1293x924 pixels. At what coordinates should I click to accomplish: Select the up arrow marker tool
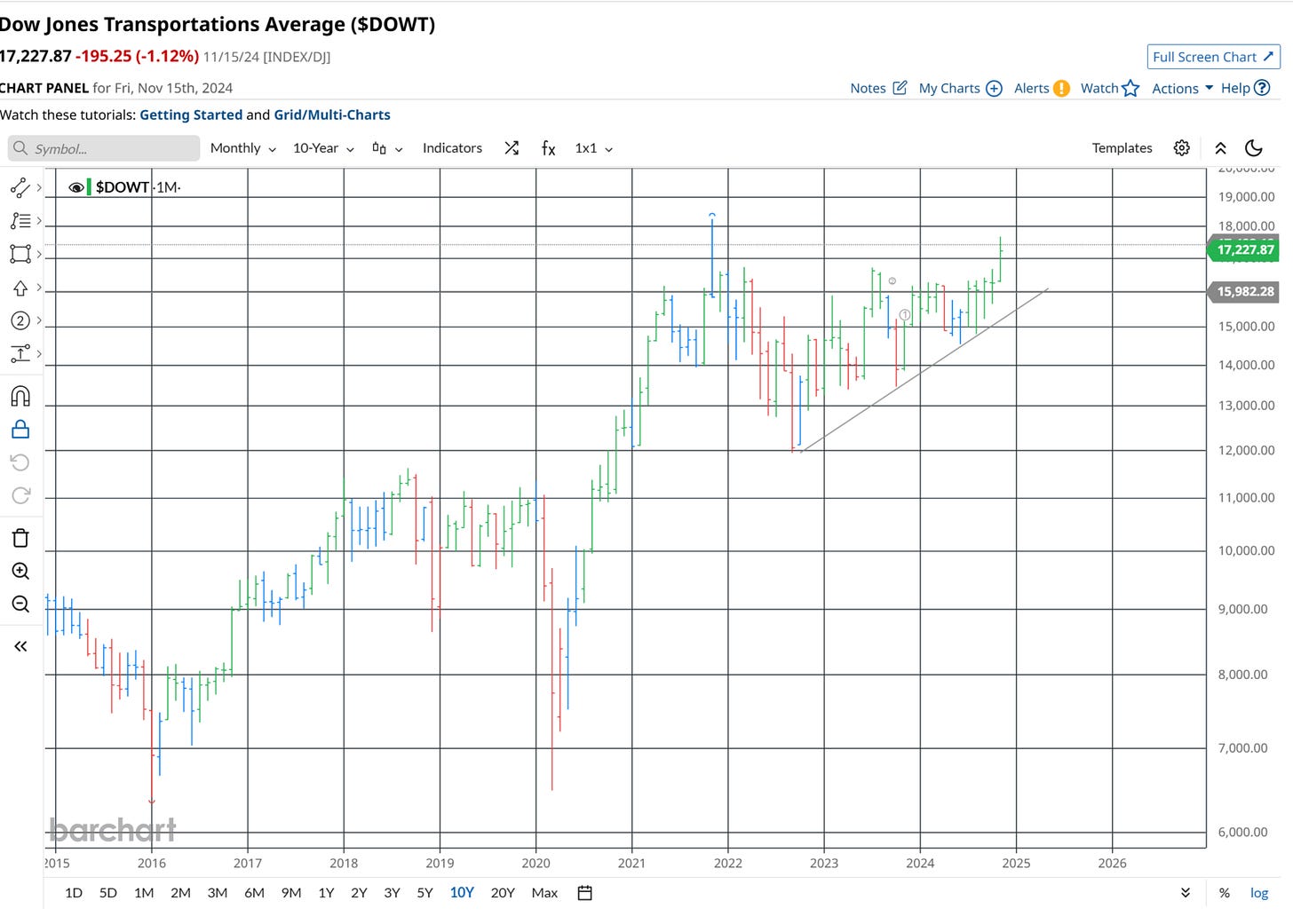pos(20,288)
